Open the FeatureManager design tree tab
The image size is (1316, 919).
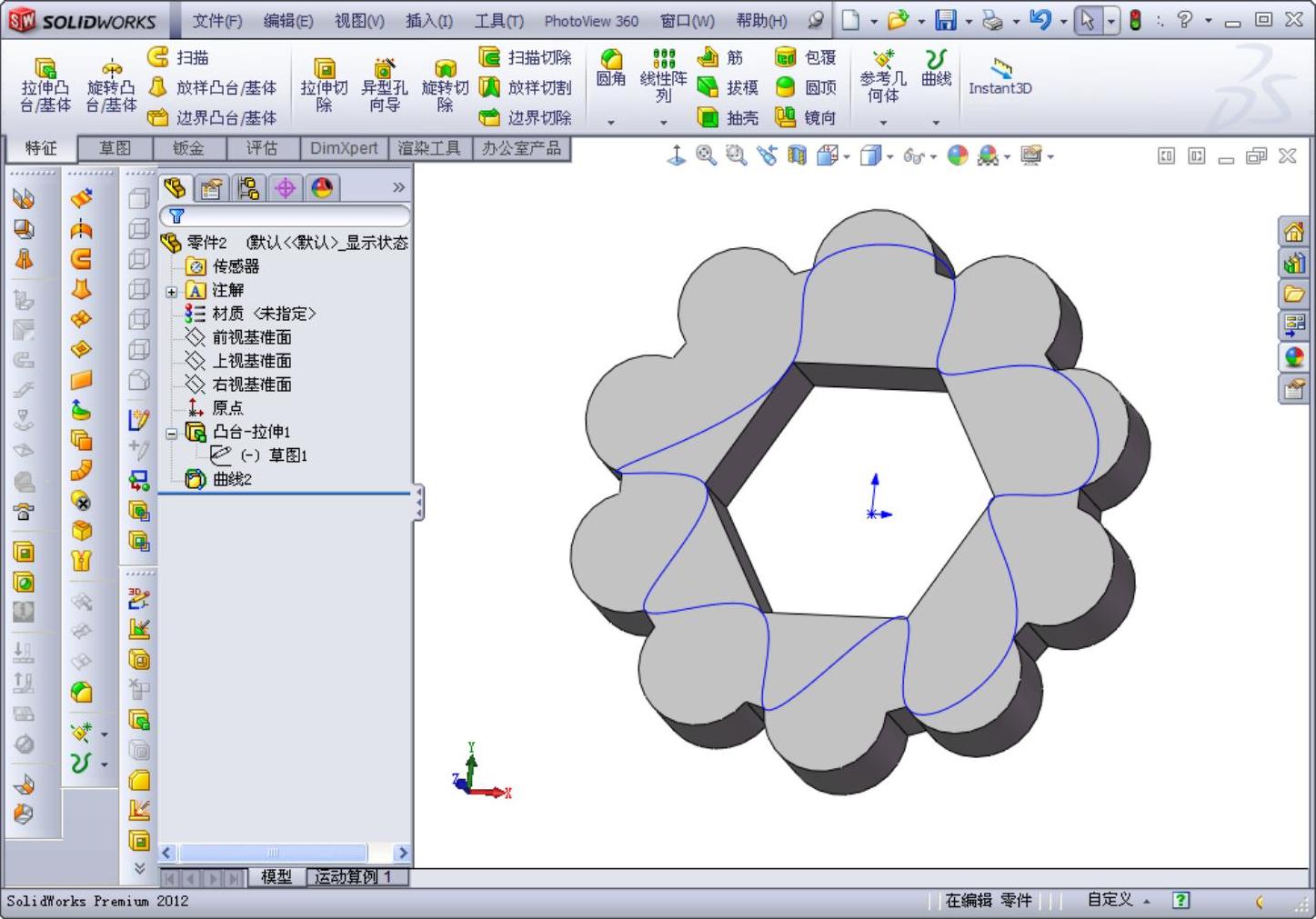(x=175, y=188)
